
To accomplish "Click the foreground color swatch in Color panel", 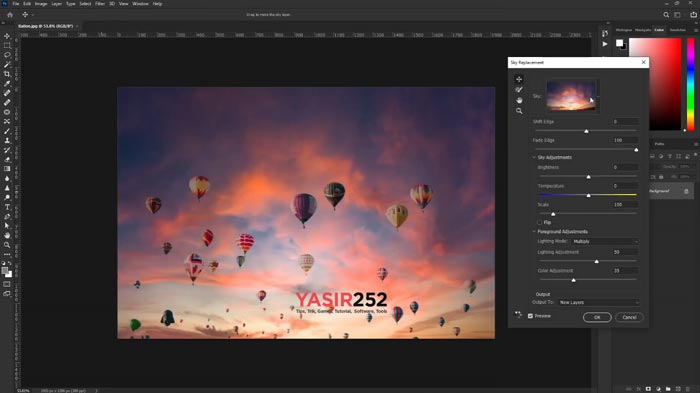I will 619,43.
